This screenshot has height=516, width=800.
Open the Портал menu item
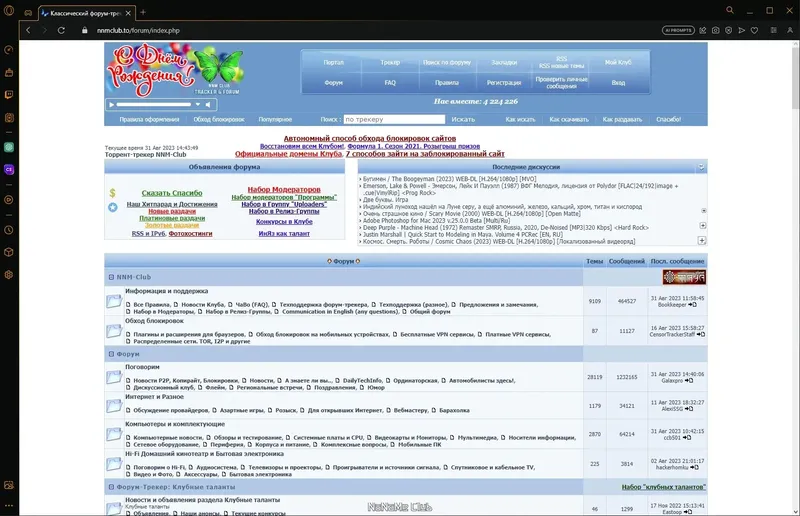tap(333, 62)
